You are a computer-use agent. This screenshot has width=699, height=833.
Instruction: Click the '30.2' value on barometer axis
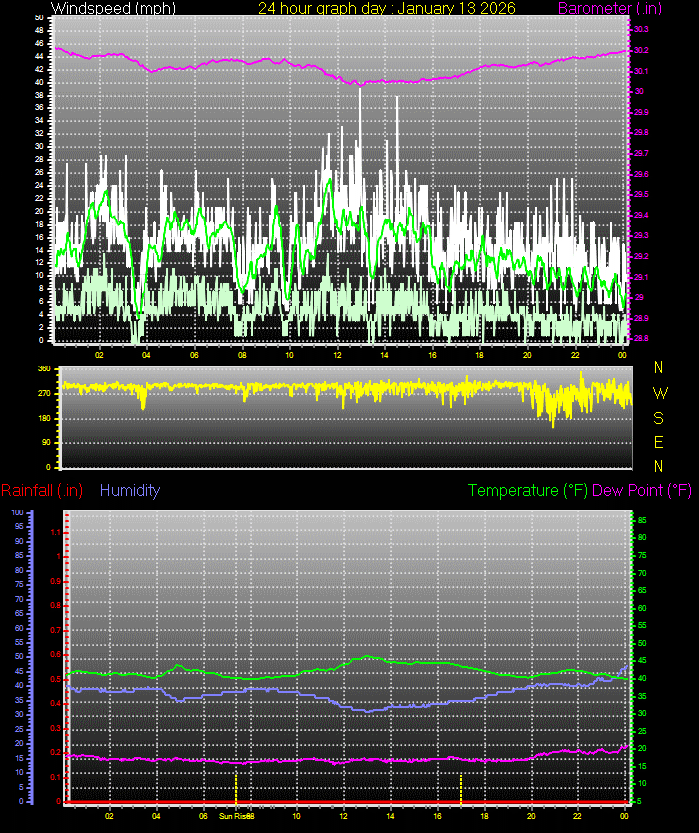[641, 50]
